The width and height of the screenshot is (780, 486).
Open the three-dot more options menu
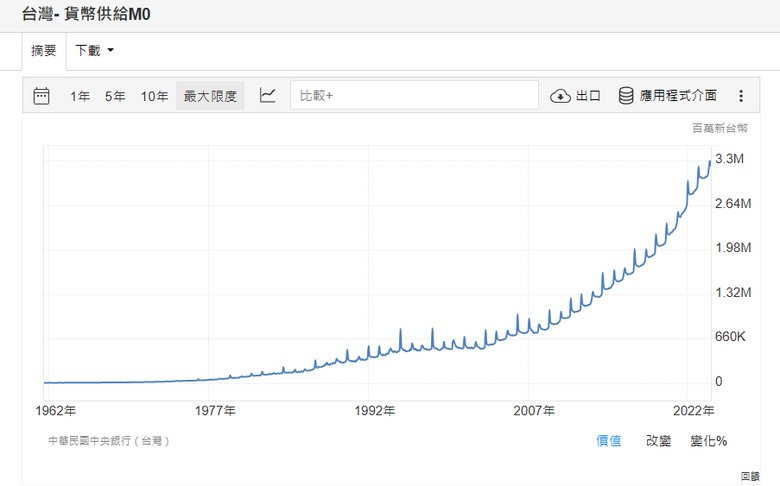click(741, 96)
